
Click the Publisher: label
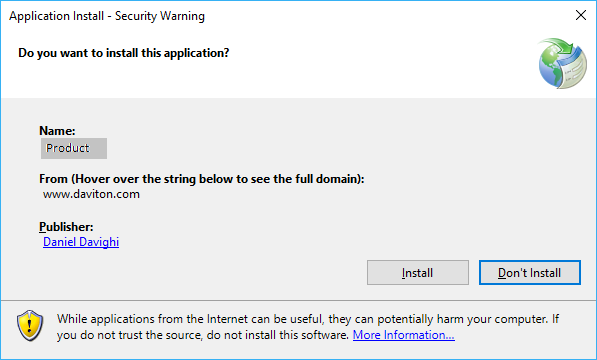pos(66,227)
